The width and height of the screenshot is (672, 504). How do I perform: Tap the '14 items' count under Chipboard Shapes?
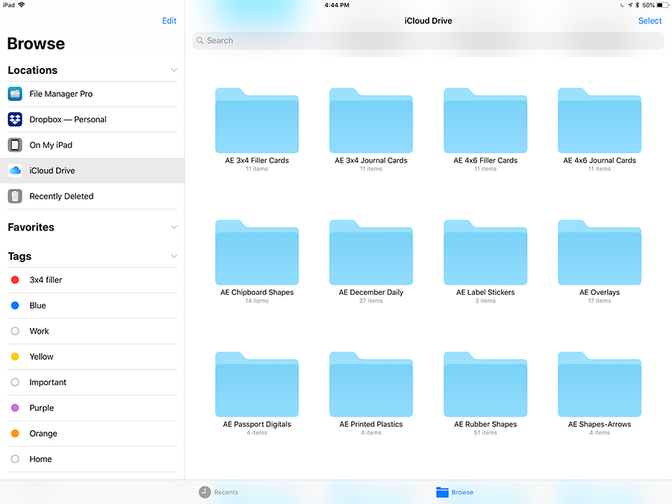tap(257, 301)
